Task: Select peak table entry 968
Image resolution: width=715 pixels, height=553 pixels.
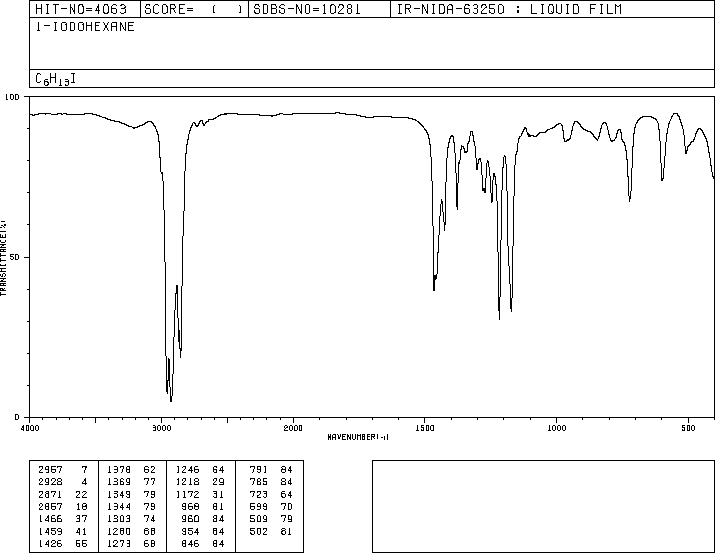Action: pos(190,506)
